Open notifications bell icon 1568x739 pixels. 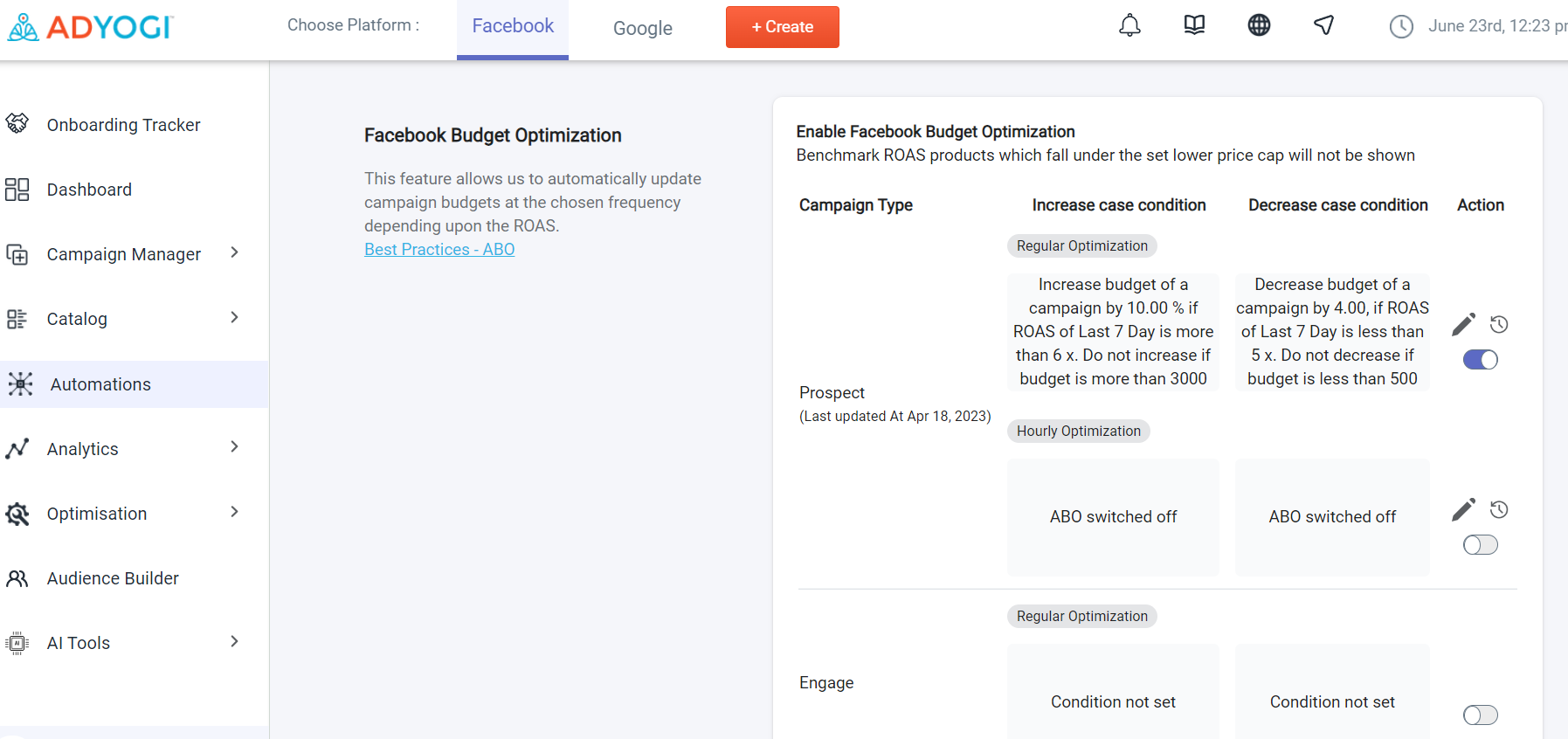coord(1129,26)
